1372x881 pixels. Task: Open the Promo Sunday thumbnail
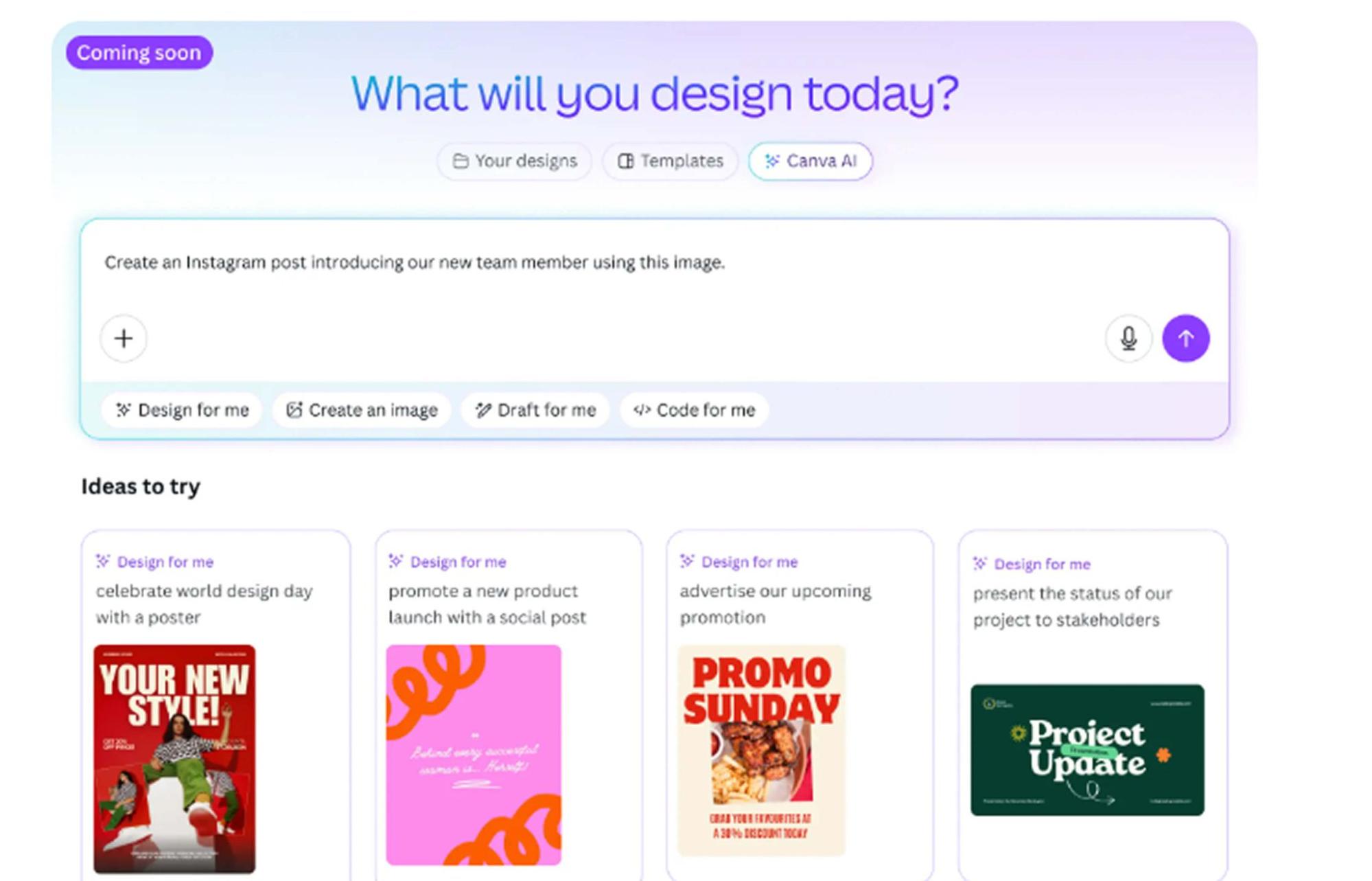(761, 750)
